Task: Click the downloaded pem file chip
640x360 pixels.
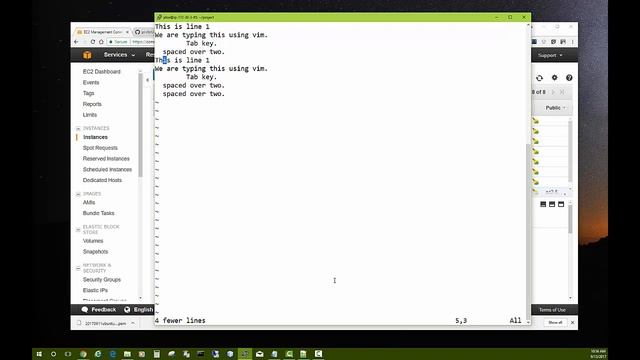Action: tap(105, 323)
